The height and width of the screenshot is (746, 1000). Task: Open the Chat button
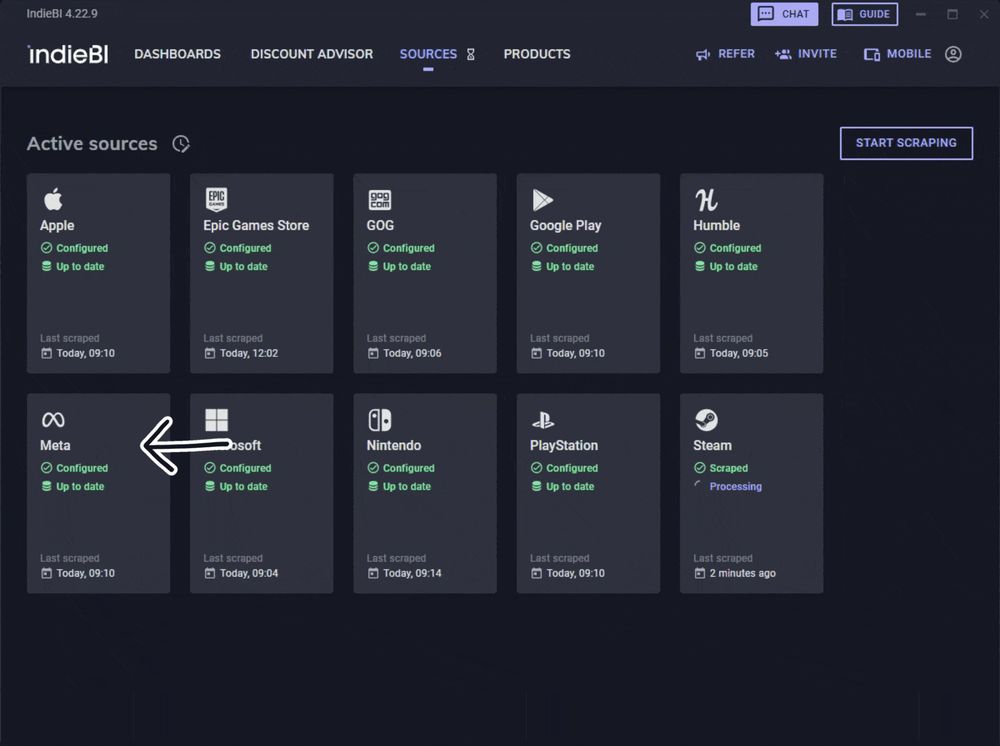[784, 14]
